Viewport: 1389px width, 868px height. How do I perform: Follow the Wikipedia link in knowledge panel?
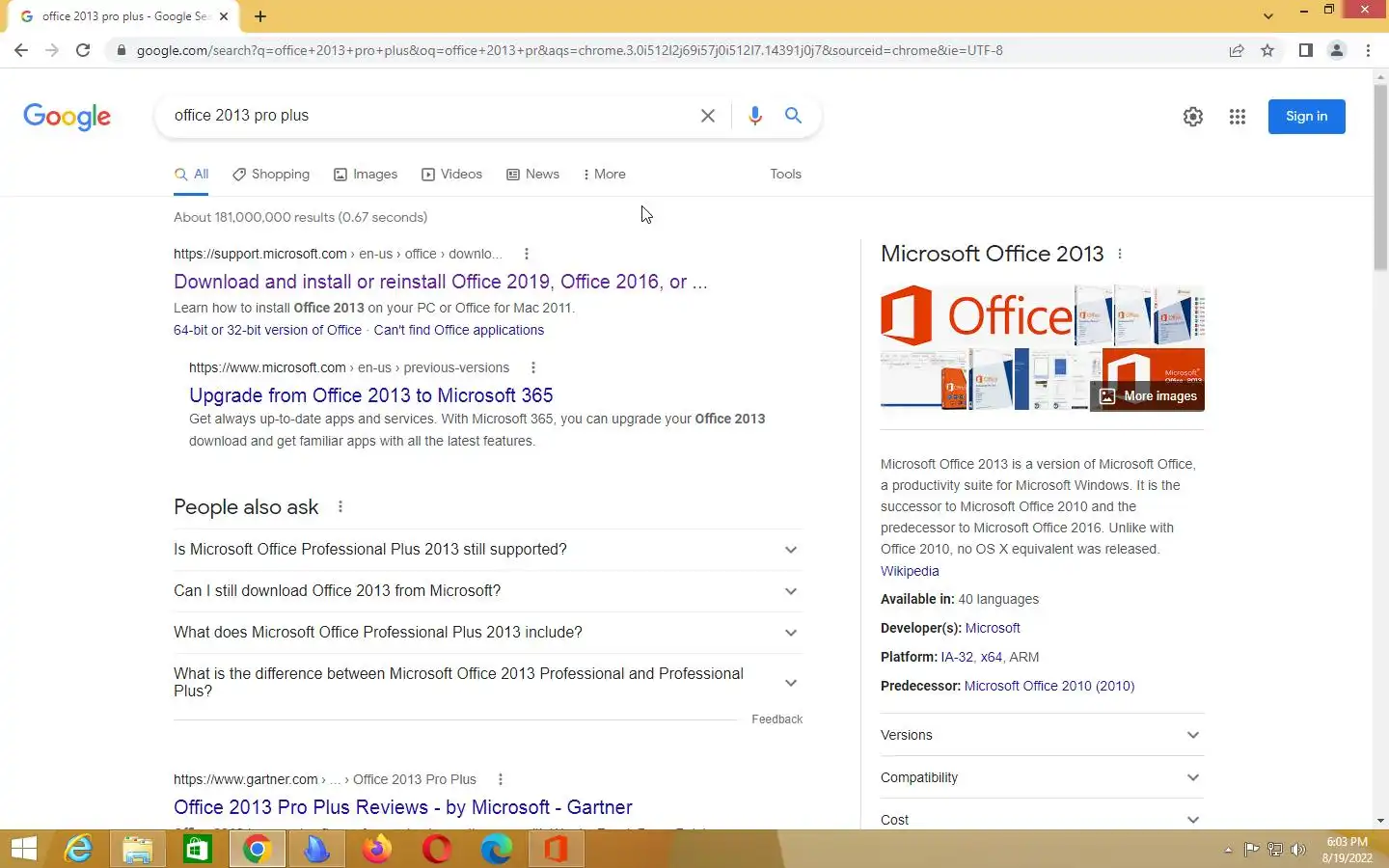point(910,571)
